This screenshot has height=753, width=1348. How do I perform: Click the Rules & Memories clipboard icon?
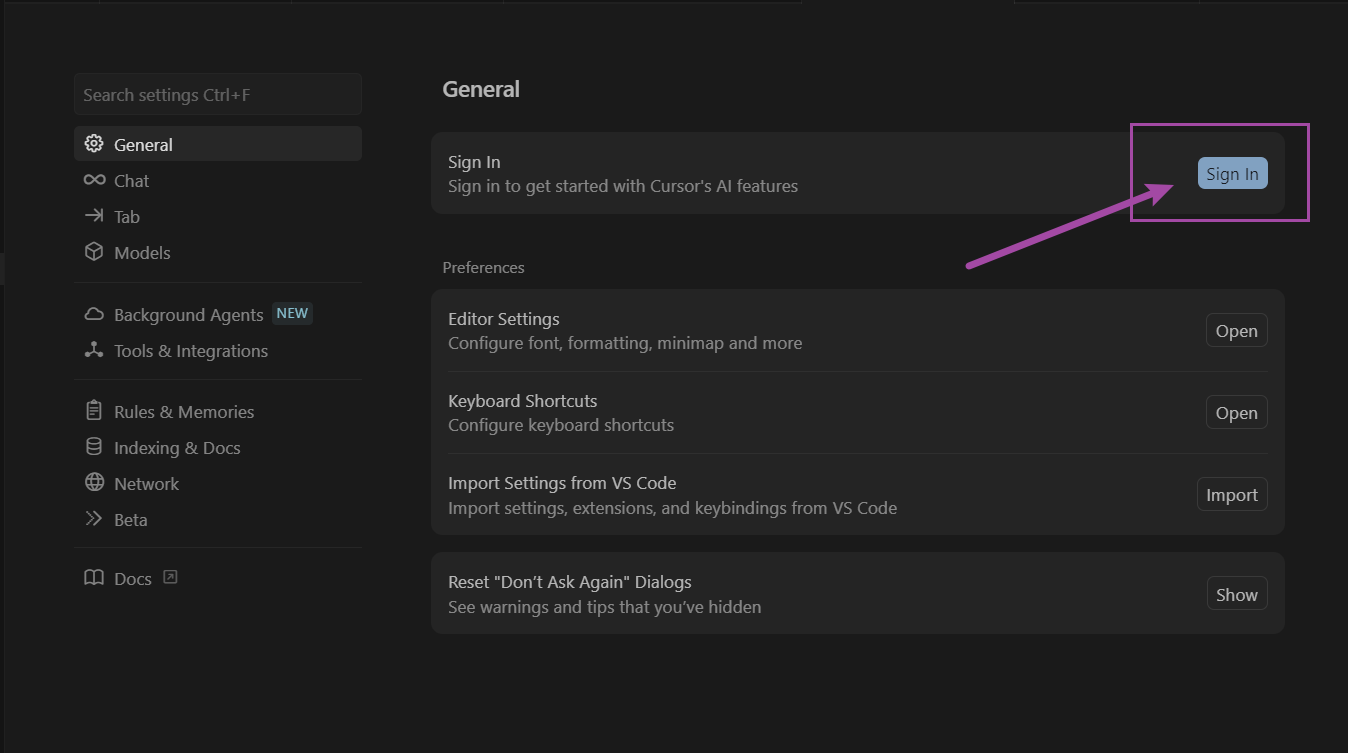94,411
